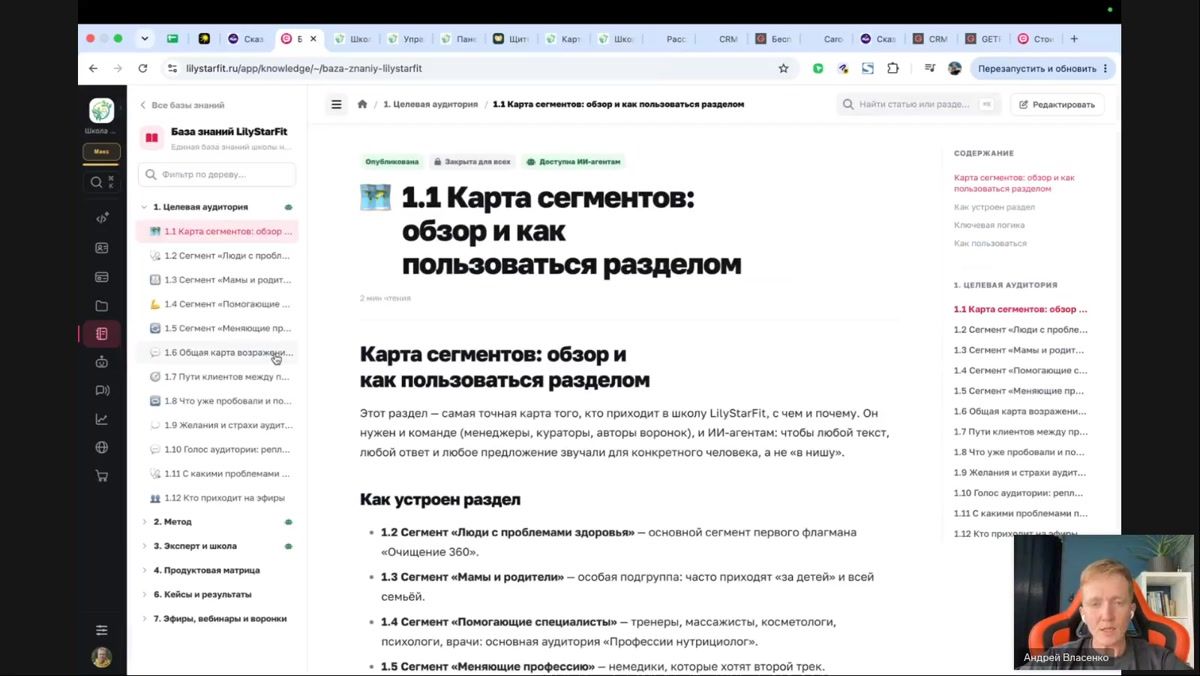Click the browser back arrow

[93, 69]
